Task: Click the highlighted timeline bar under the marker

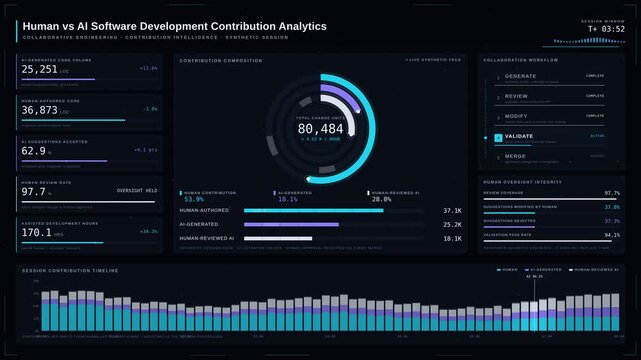Action: (x=534, y=316)
